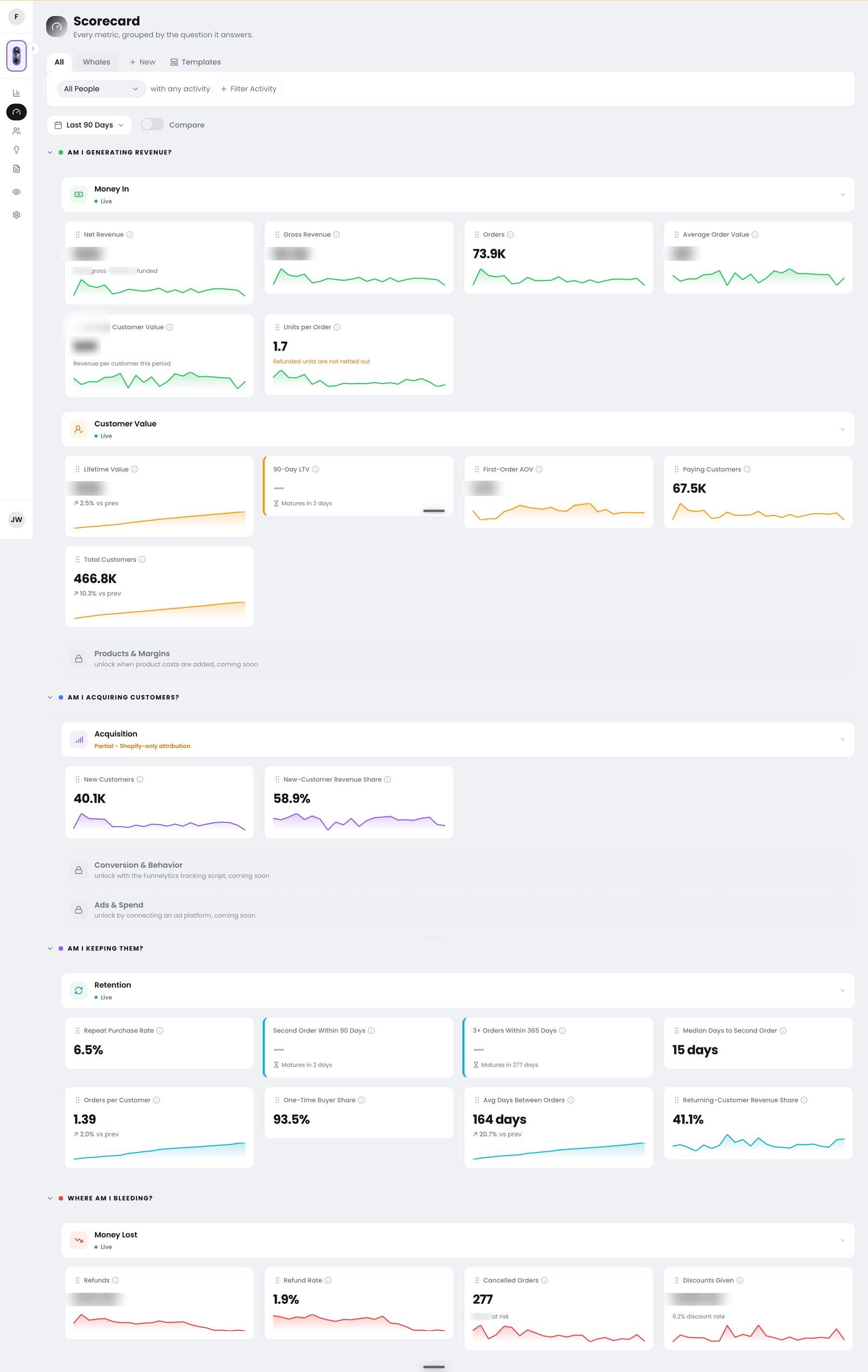Open the document reports sidebar icon
The height and width of the screenshot is (1372, 868).
tap(16, 169)
